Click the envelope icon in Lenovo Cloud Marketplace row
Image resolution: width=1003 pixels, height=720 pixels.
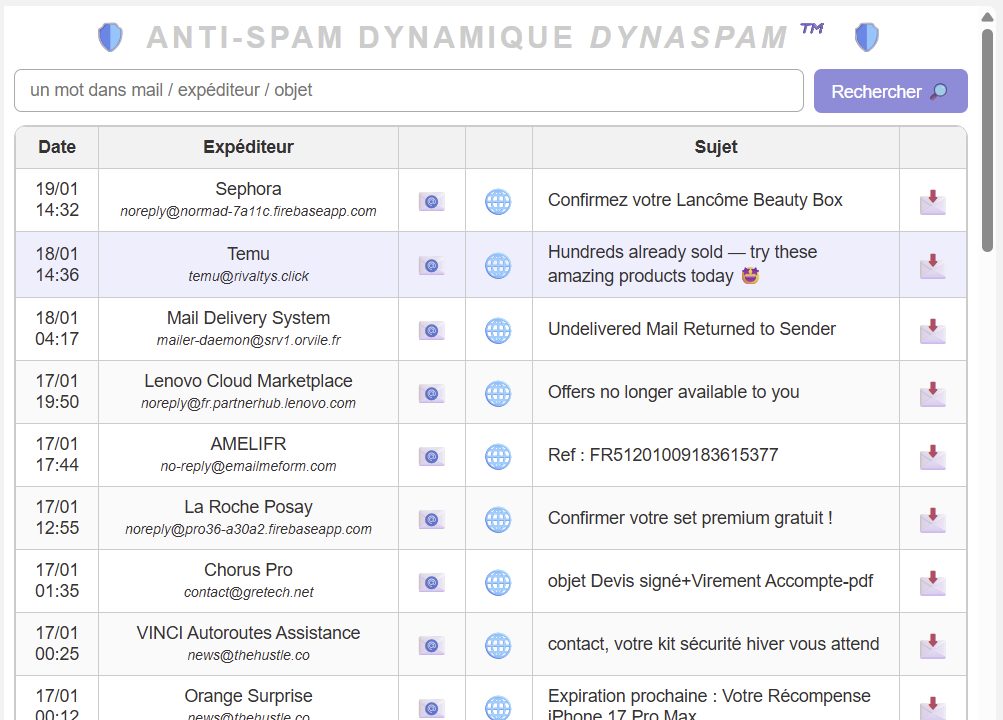click(x=431, y=393)
